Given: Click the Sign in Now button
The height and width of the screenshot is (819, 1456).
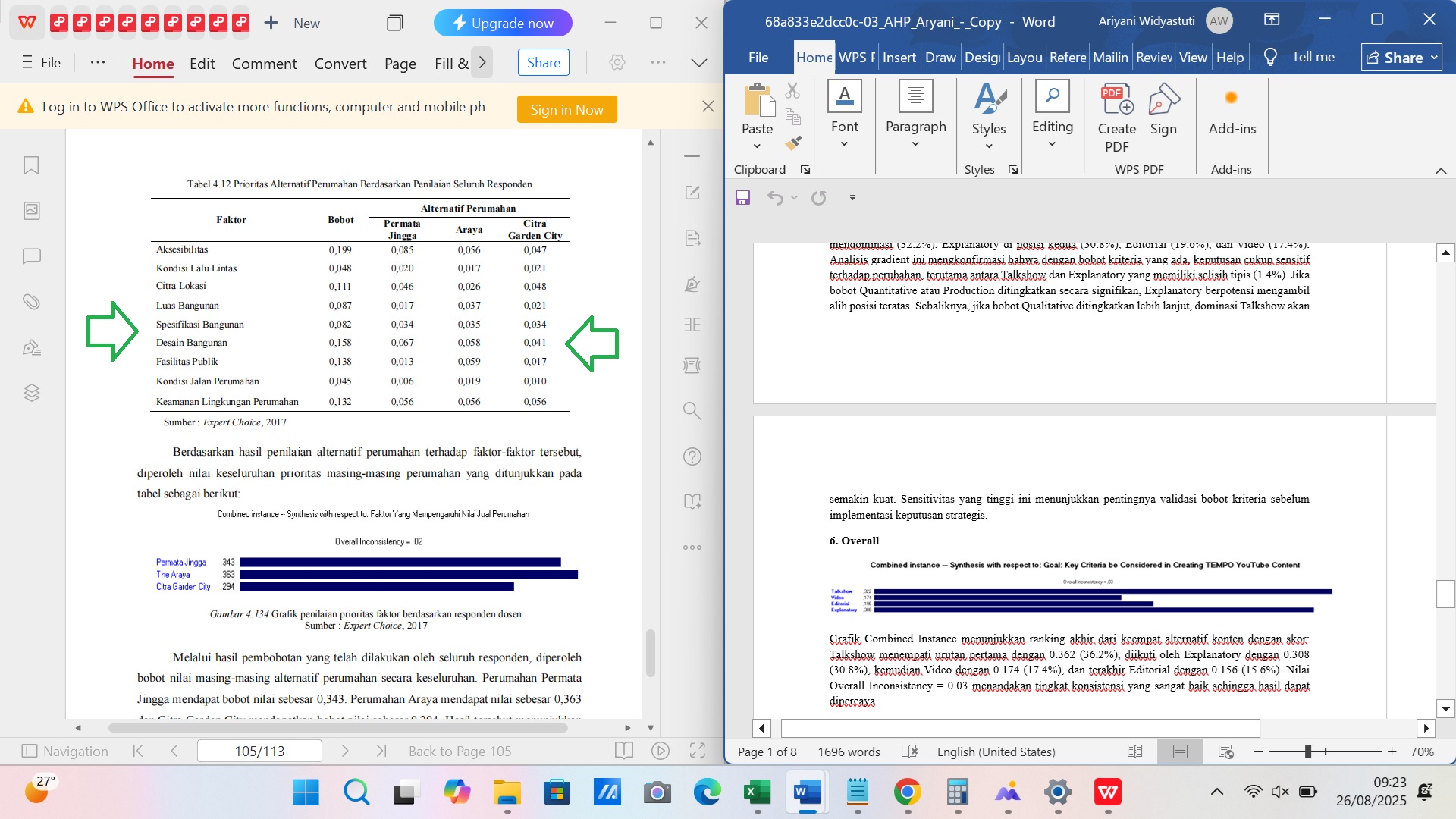Looking at the screenshot, I should click(566, 109).
